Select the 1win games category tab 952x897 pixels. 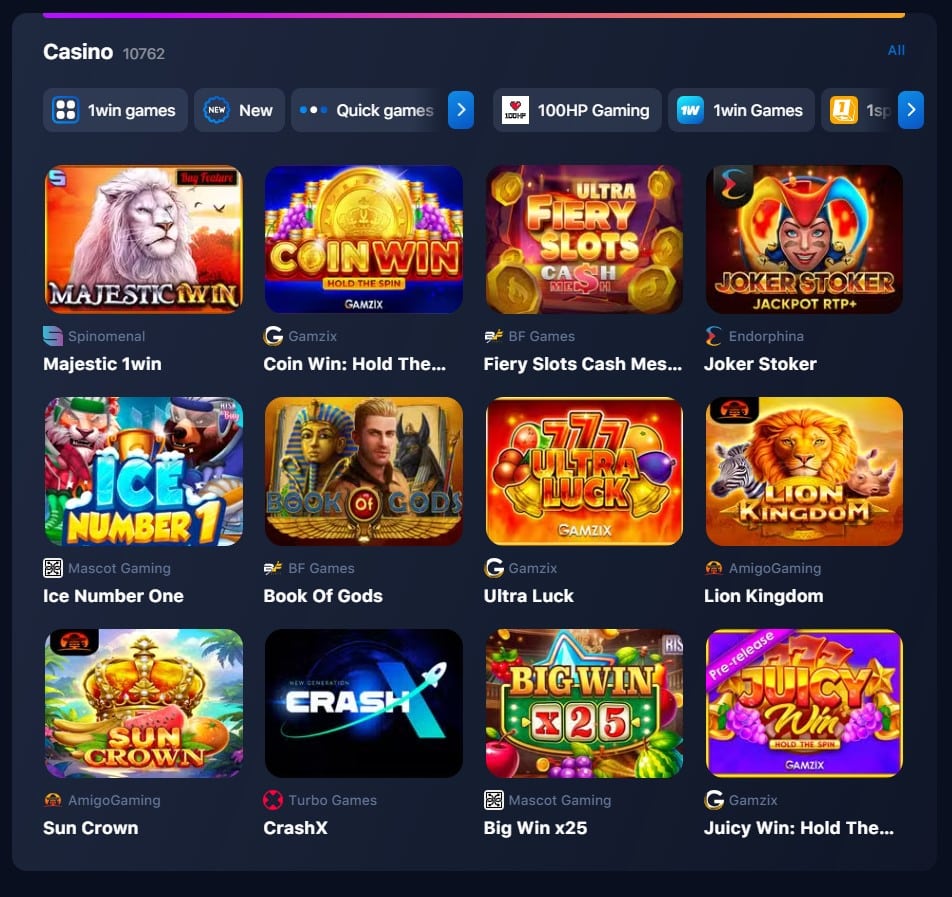click(115, 110)
